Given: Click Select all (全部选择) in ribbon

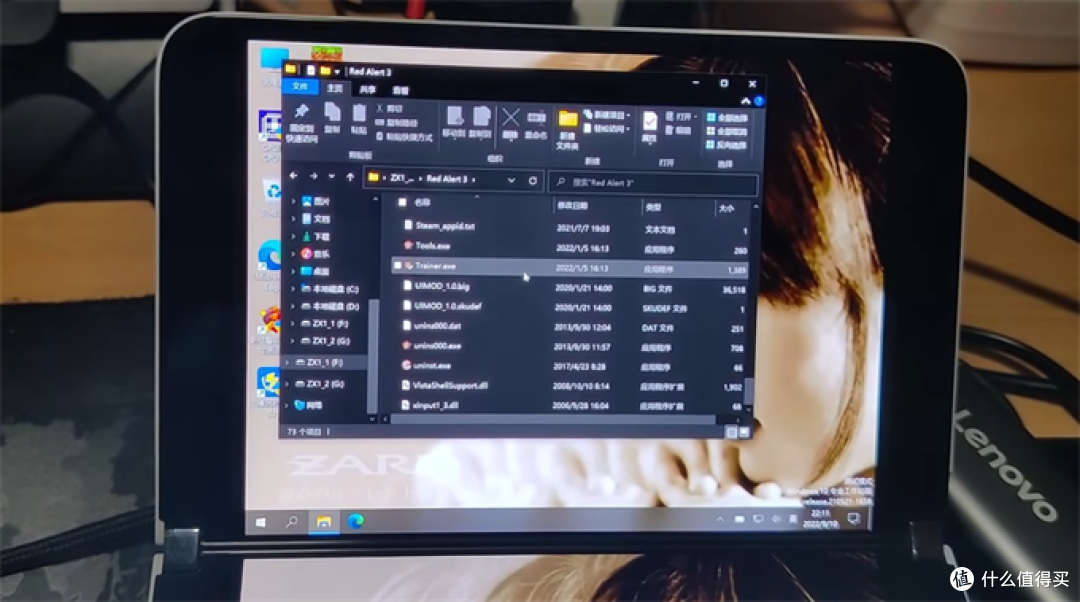Looking at the screenshot, I should [x=727, y=118].
